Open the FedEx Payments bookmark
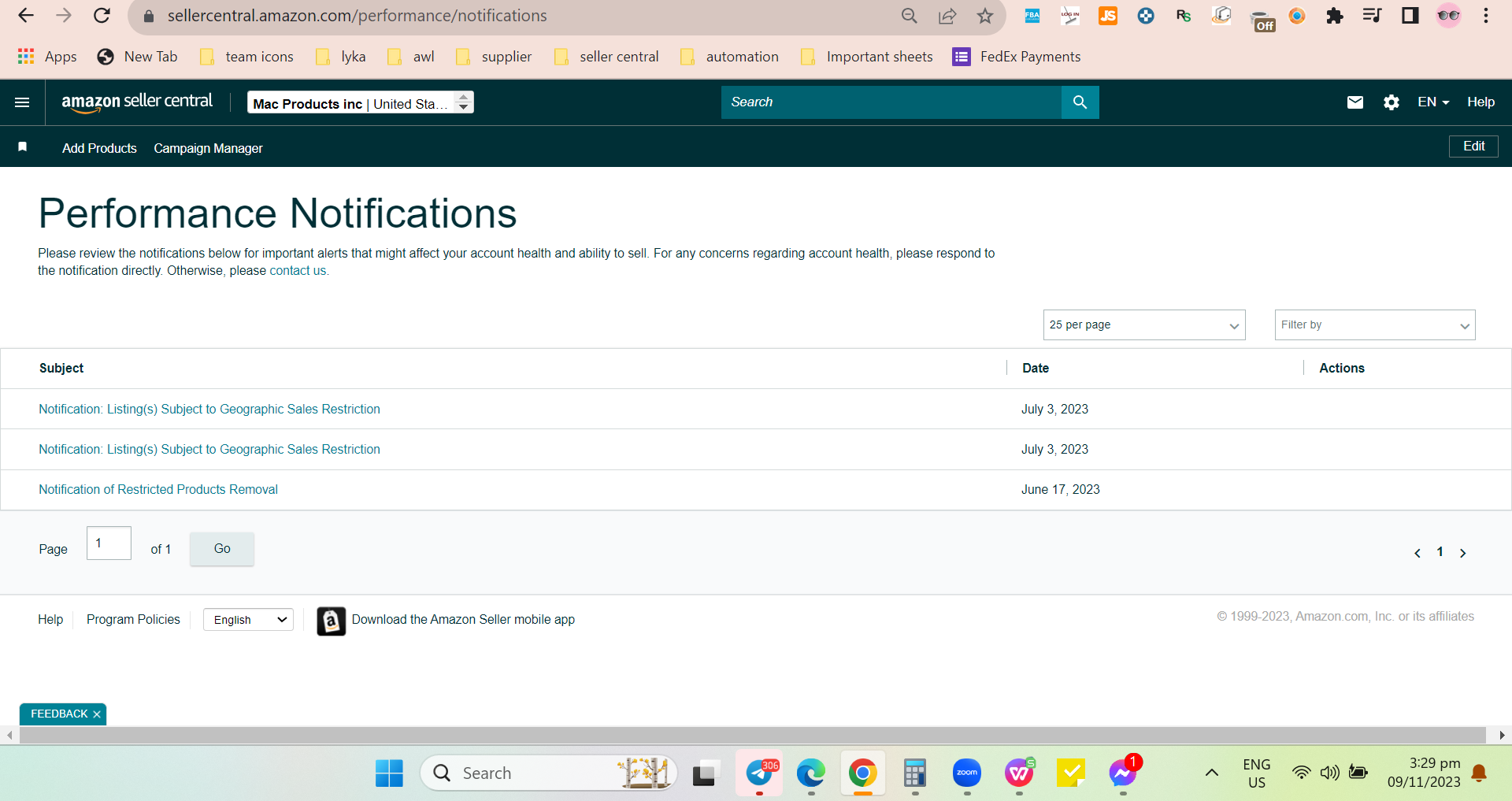This screenshot has width=1512, height=801. pos(1016,57)
